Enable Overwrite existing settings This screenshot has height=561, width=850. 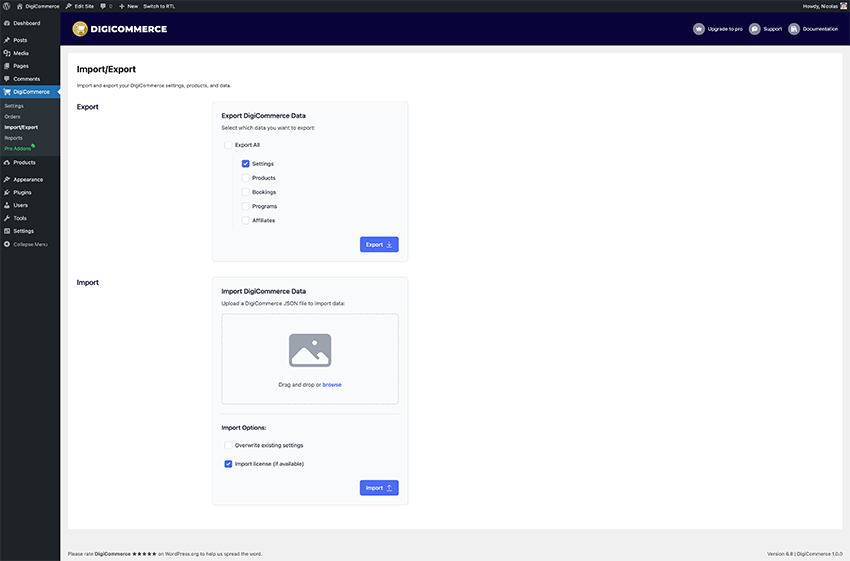228,445
